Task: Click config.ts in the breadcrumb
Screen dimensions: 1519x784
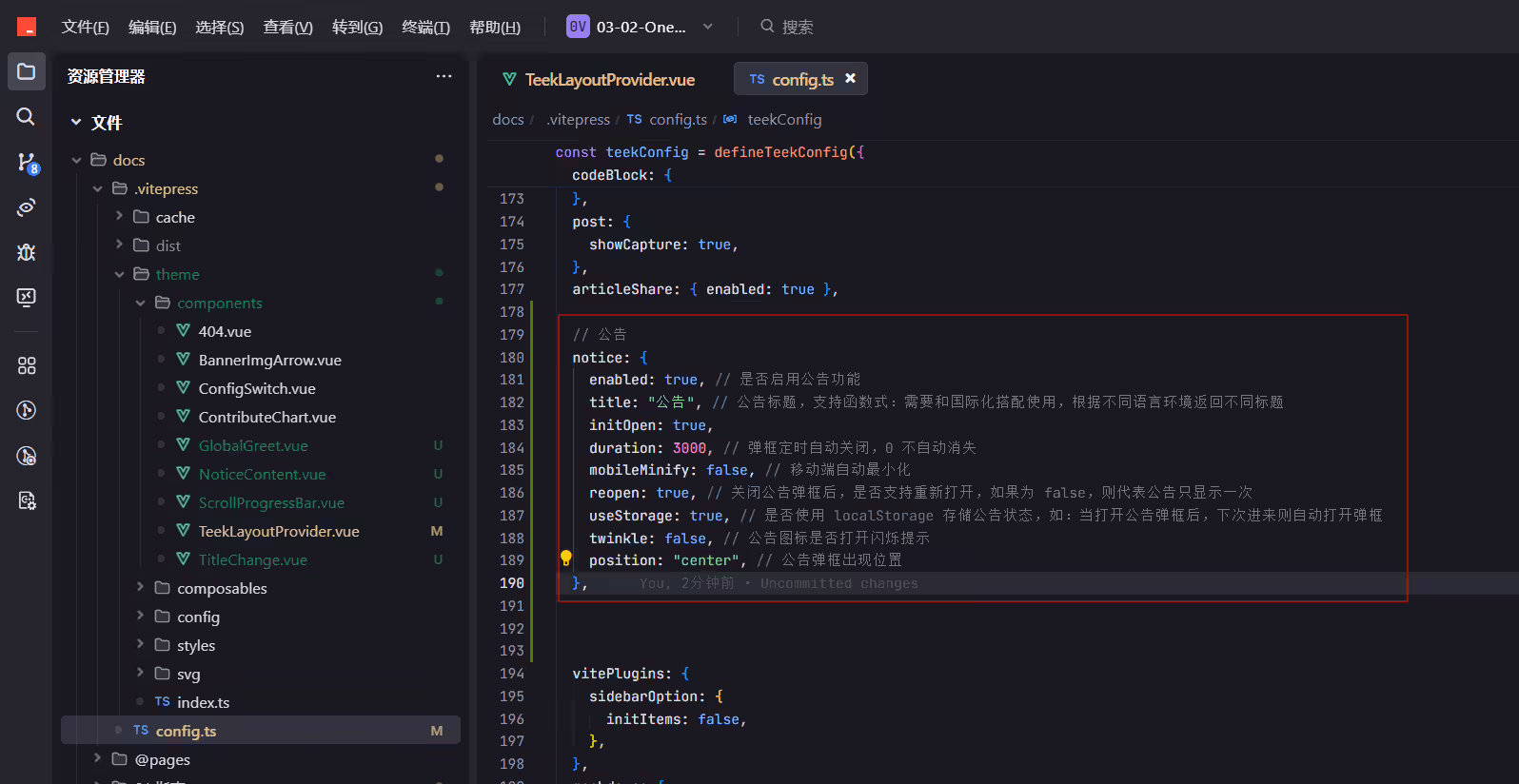Action: point(678,119)
